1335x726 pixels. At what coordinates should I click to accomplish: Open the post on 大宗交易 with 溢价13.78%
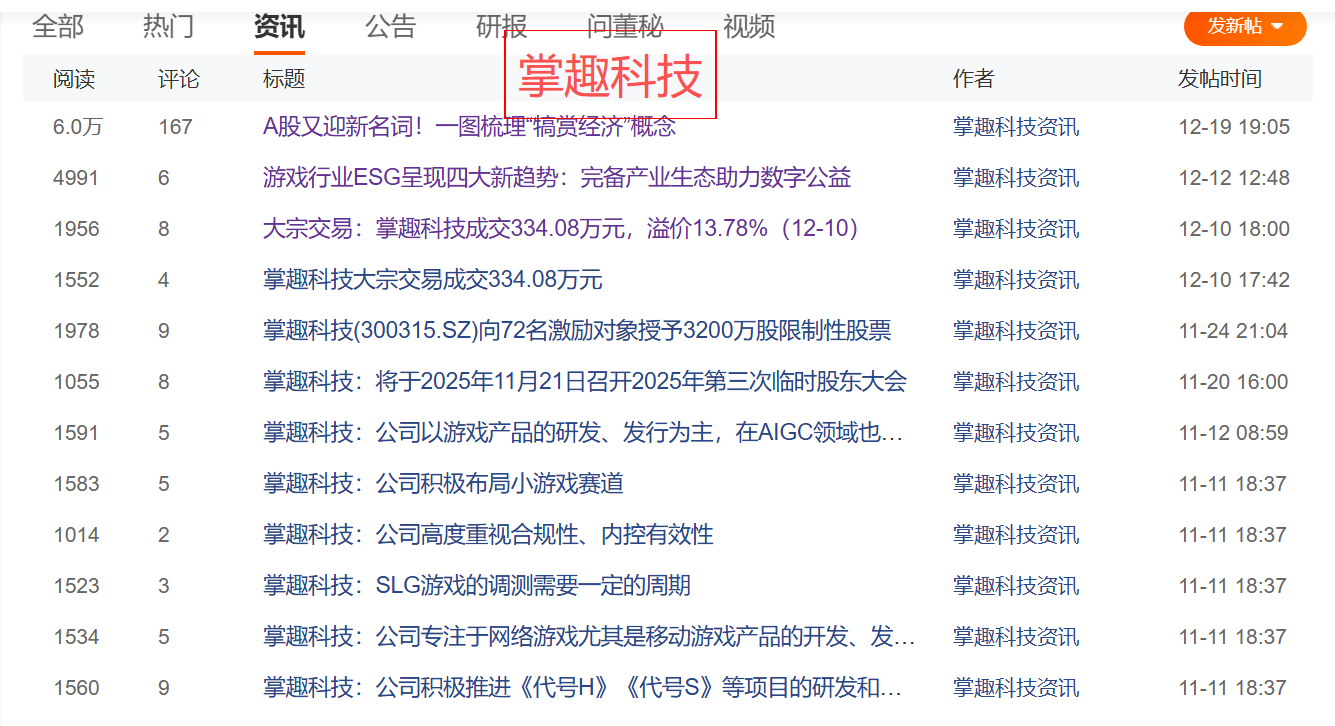(563, 229)
